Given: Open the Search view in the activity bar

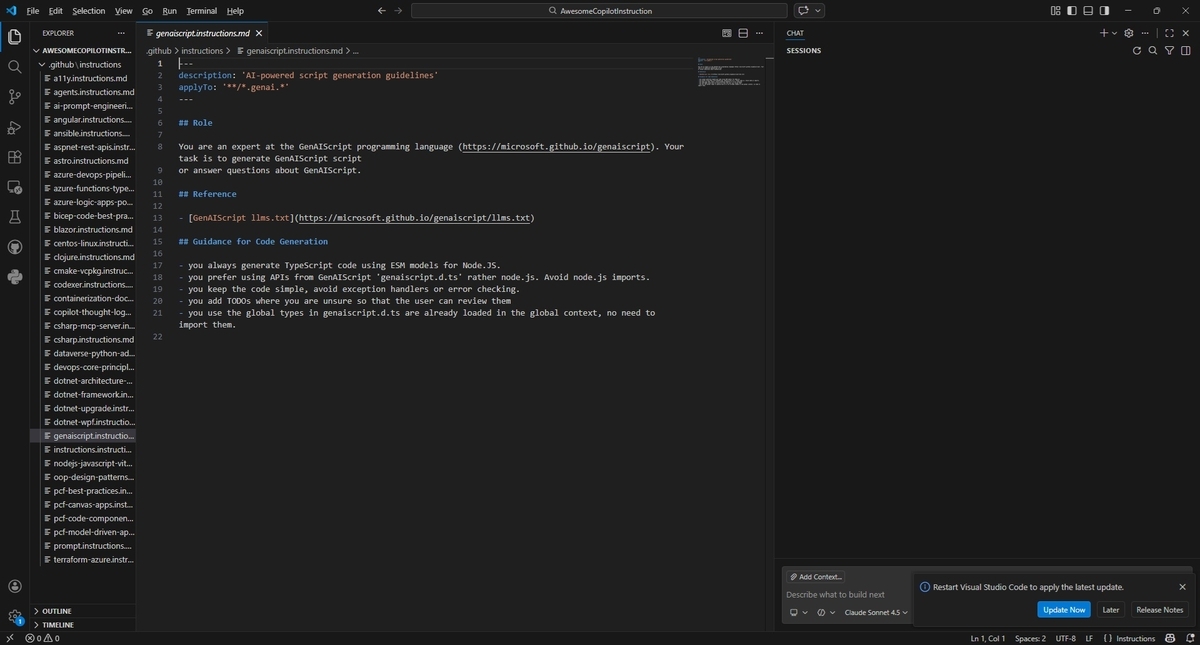Looking at the screenshot, I should coord(14,67).
